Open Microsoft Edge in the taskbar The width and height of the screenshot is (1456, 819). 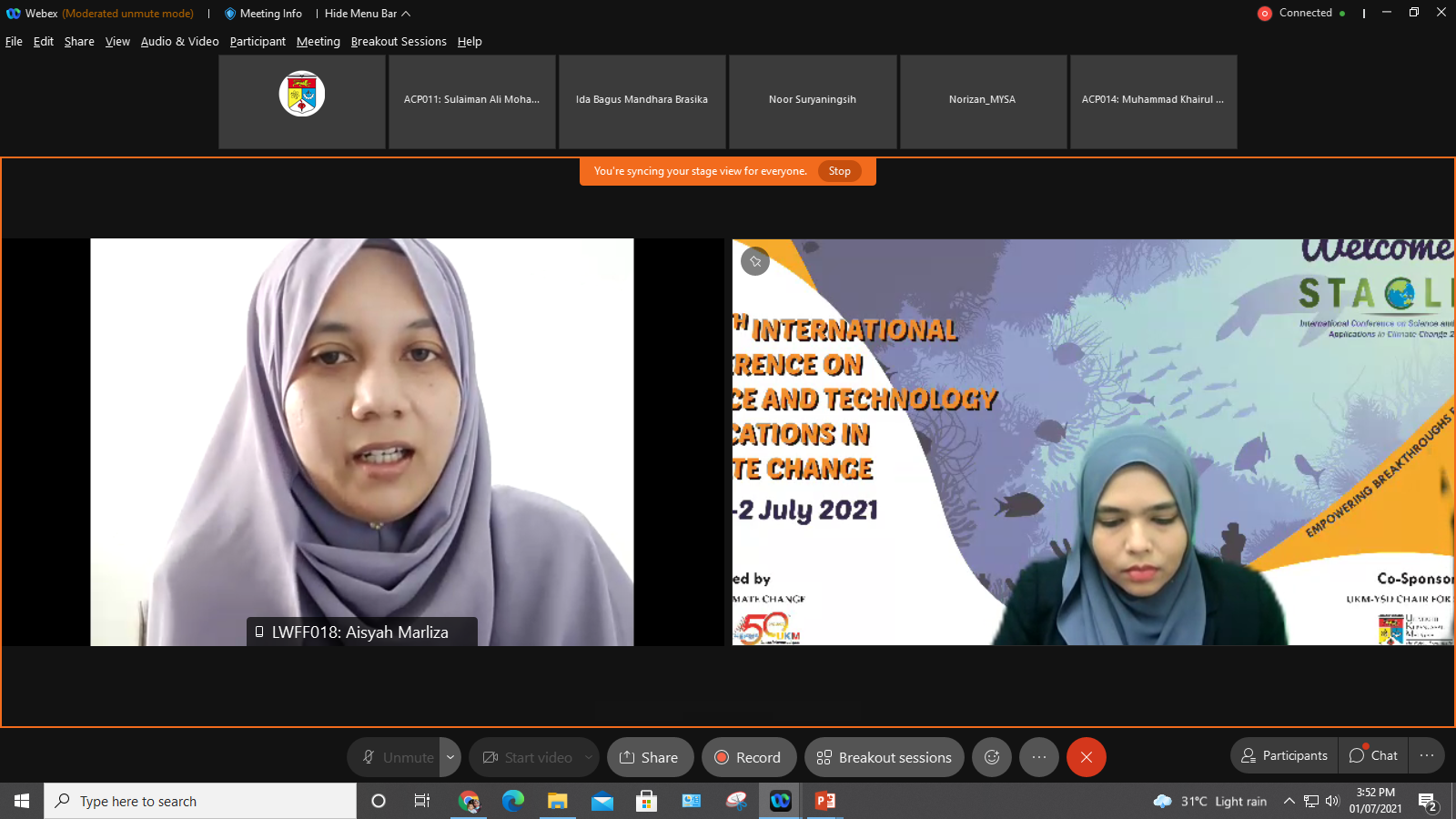tap(513, 801)
